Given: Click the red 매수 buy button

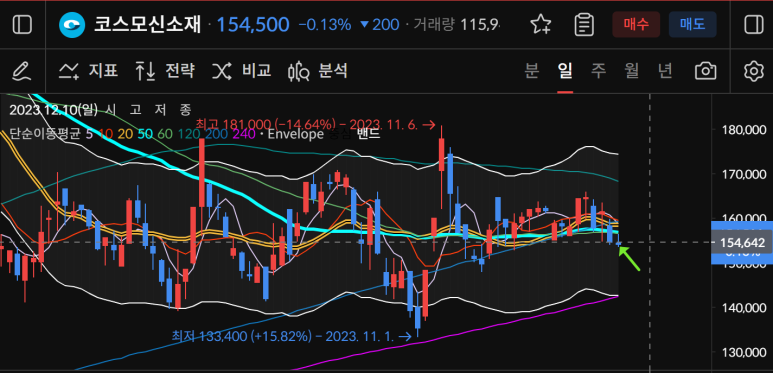Looking at the screenshot, I should coord(636,24).
